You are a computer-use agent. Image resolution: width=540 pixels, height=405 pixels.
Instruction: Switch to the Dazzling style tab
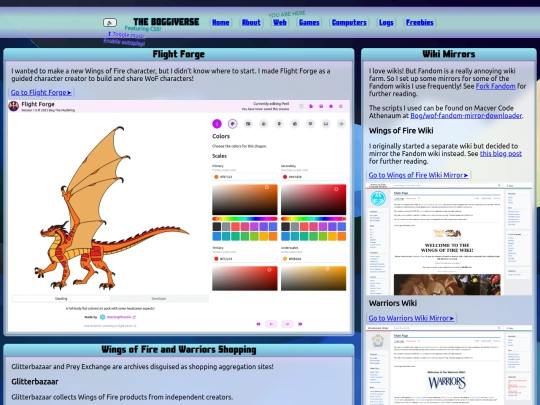(61, 299)
